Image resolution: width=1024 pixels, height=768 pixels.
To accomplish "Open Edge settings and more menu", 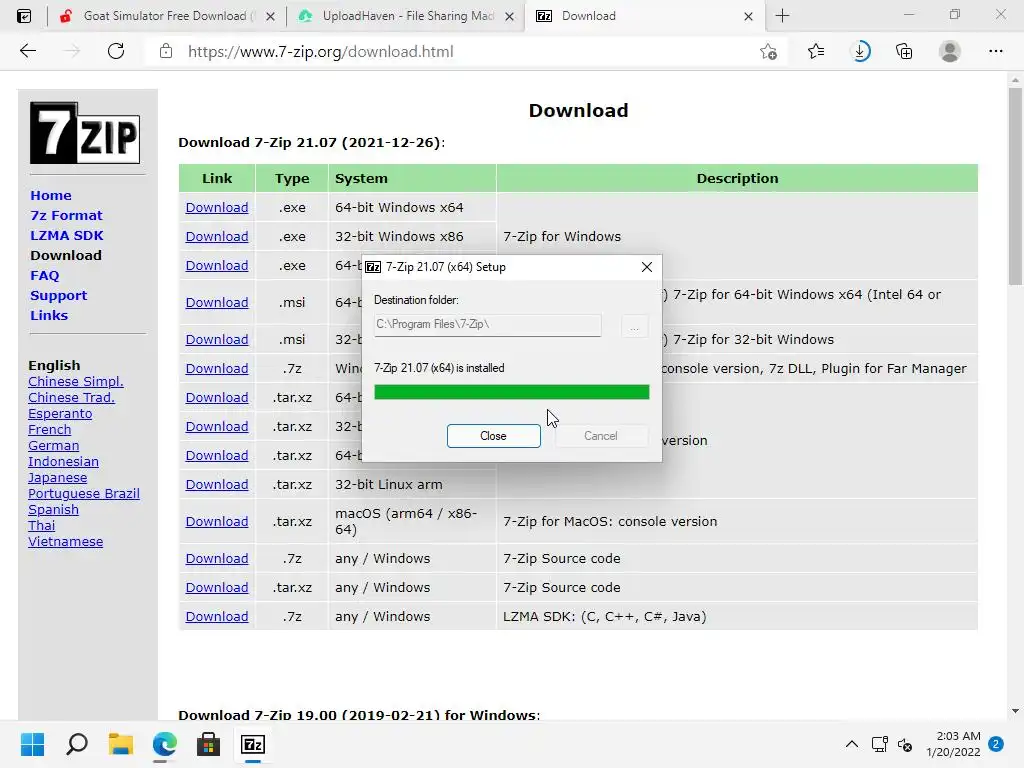I will [x=995, y=51].
